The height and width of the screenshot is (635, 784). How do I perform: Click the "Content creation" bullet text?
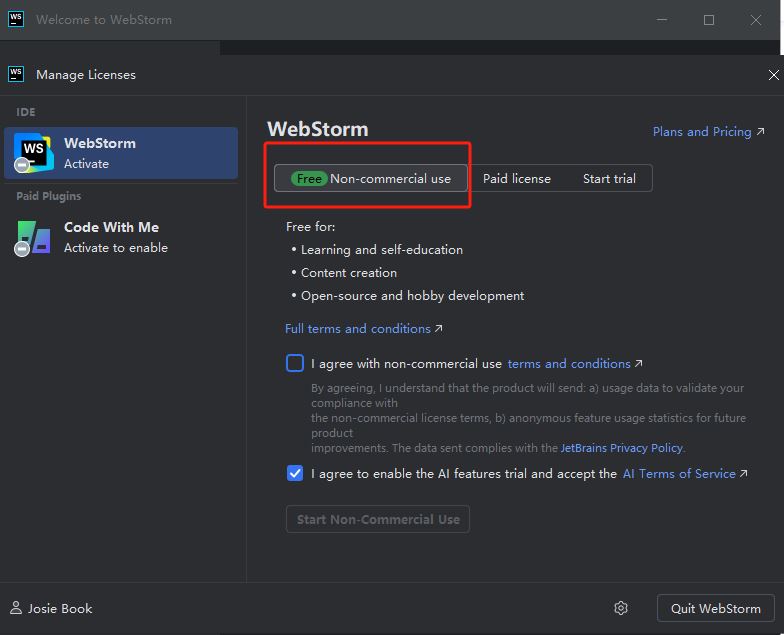click(x=348, y=272)
